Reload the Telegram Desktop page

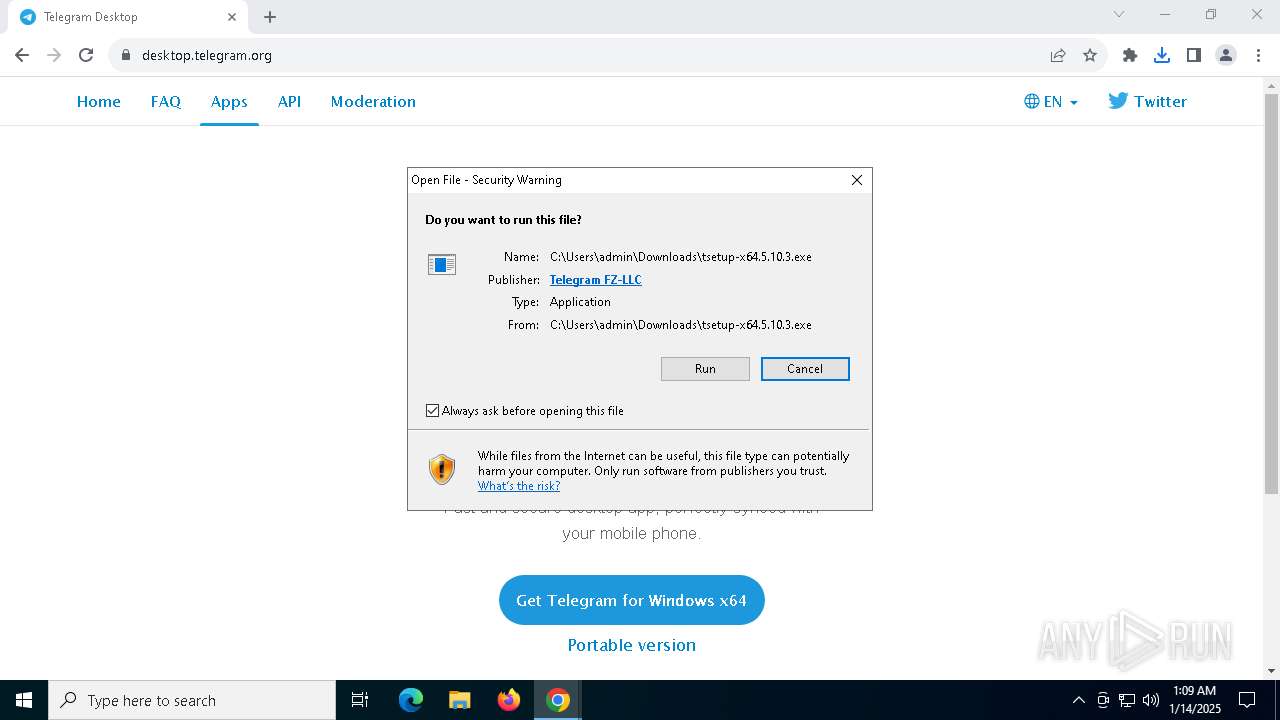[x=86, y=55]
